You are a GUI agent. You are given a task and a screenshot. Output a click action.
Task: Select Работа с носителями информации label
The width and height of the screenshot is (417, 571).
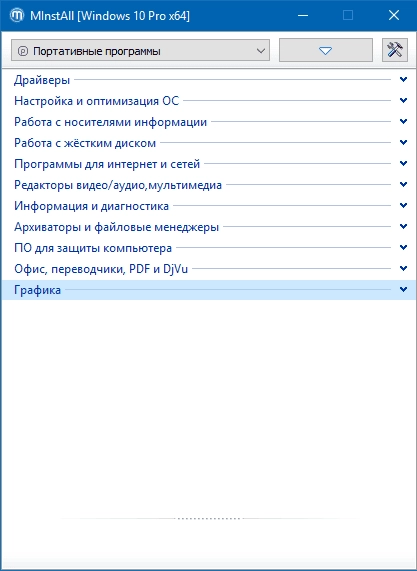coord(110,122)
